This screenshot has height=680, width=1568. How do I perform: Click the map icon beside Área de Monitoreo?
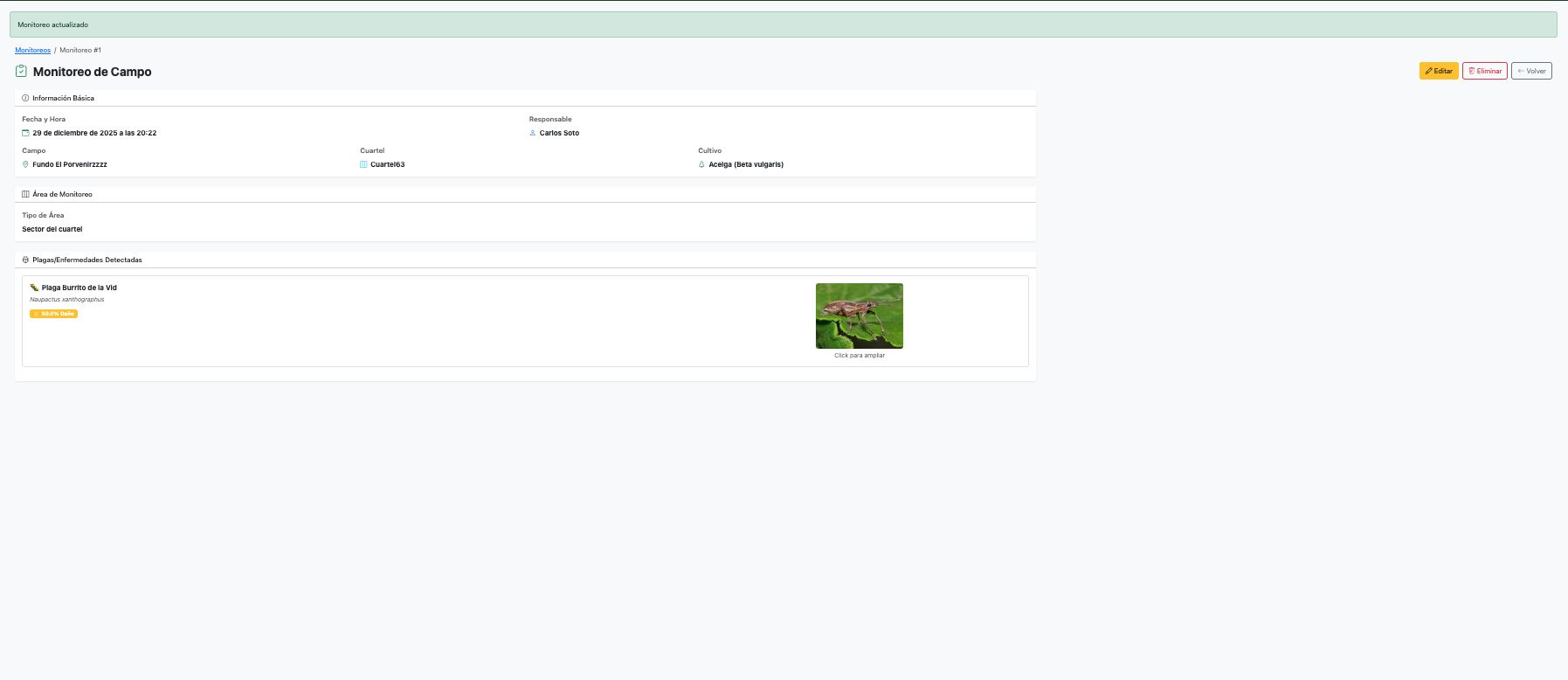pyautogui.click(x=25, y=194)
